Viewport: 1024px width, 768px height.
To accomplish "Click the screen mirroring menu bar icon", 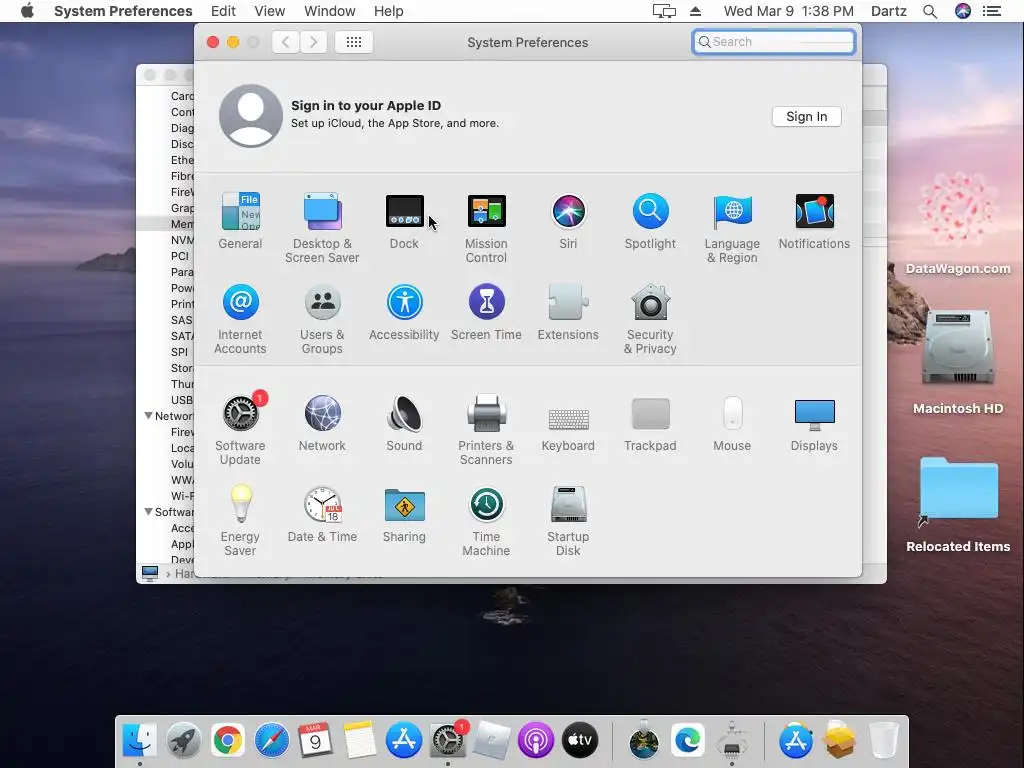I will tap(664, 11).
